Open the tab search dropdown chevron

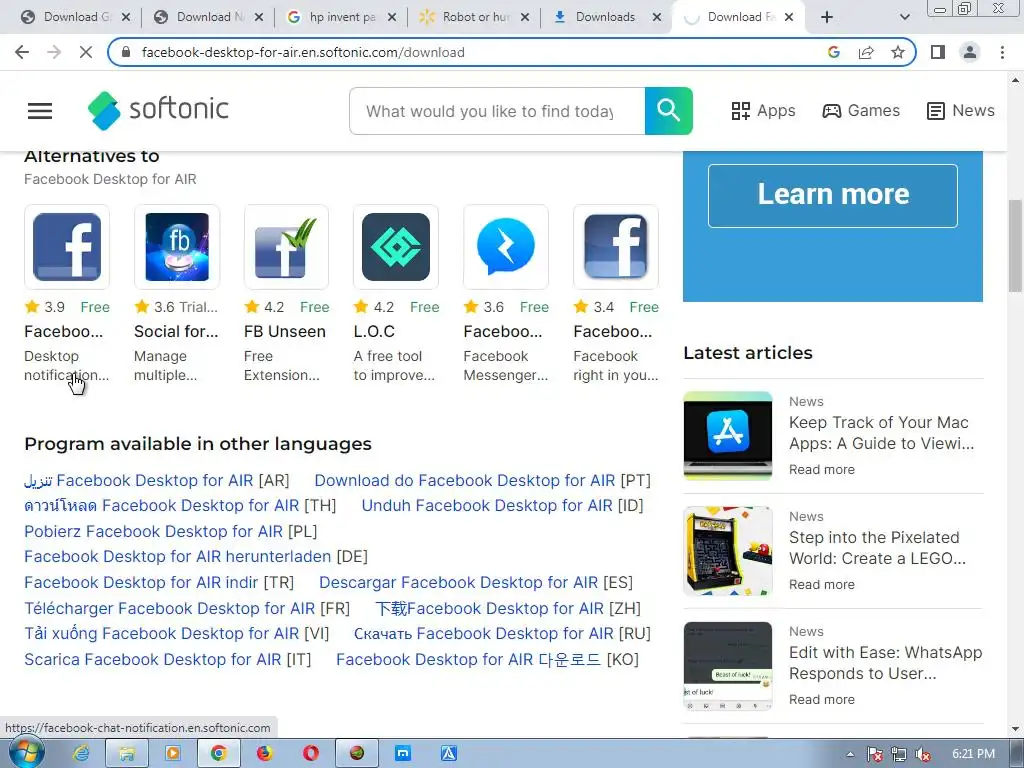pos(904,17)
